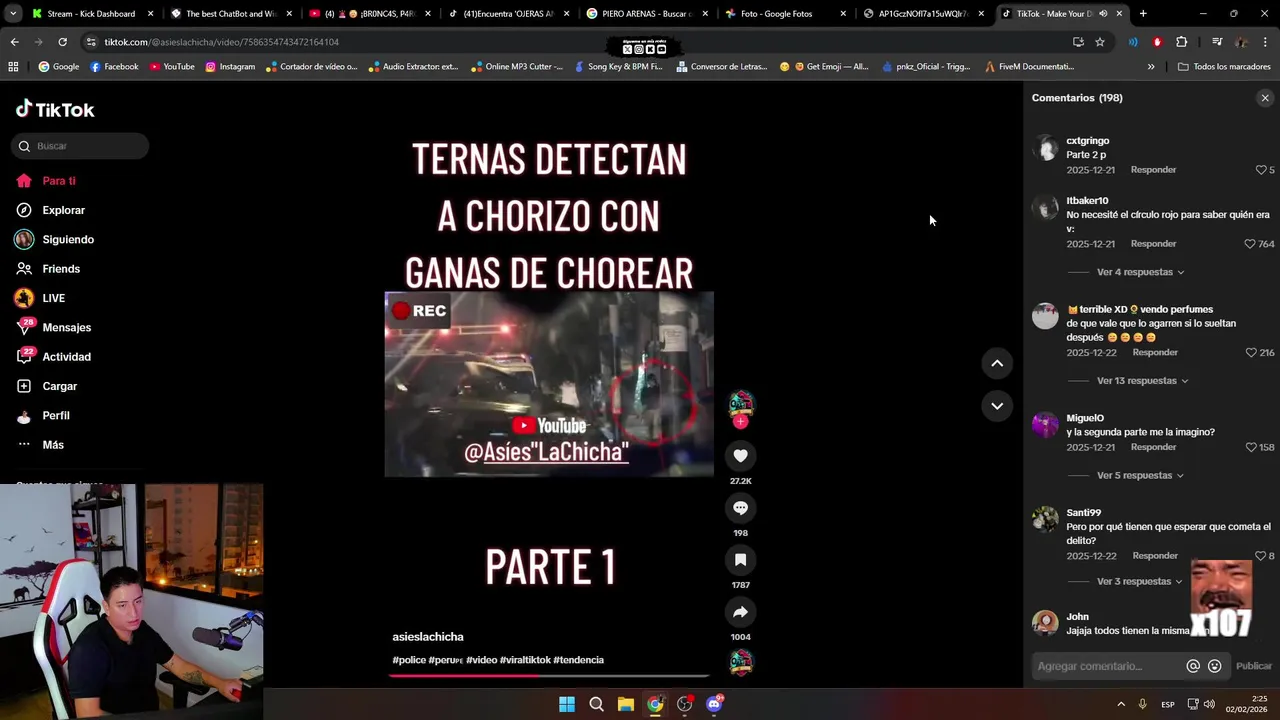Viewport: 1280px width, 720px height.
Task: Open the spinning sound disc icon
Action: point(741,662)
